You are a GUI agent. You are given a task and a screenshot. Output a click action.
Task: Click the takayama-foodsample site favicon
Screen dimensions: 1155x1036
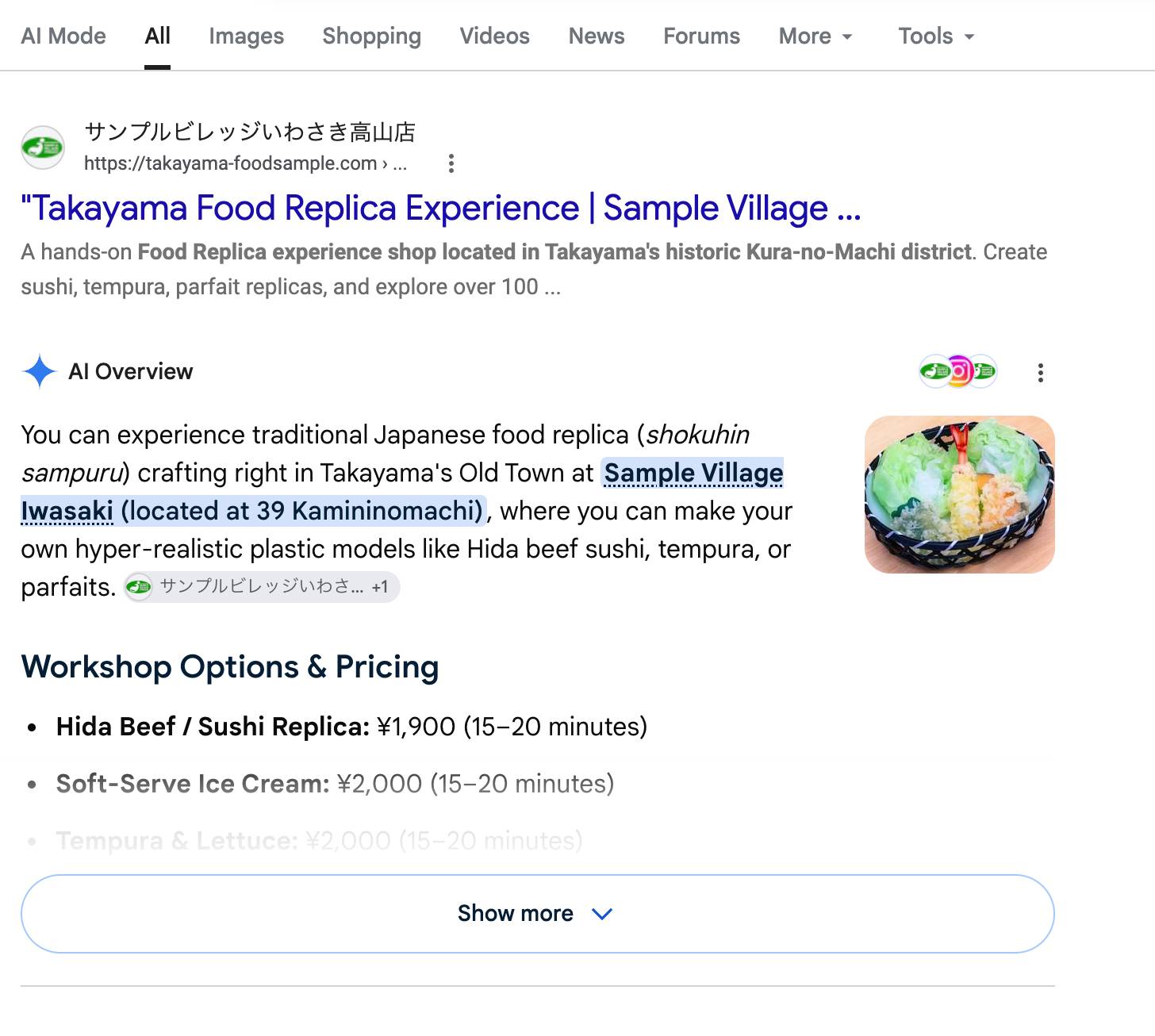click(42, 147)
